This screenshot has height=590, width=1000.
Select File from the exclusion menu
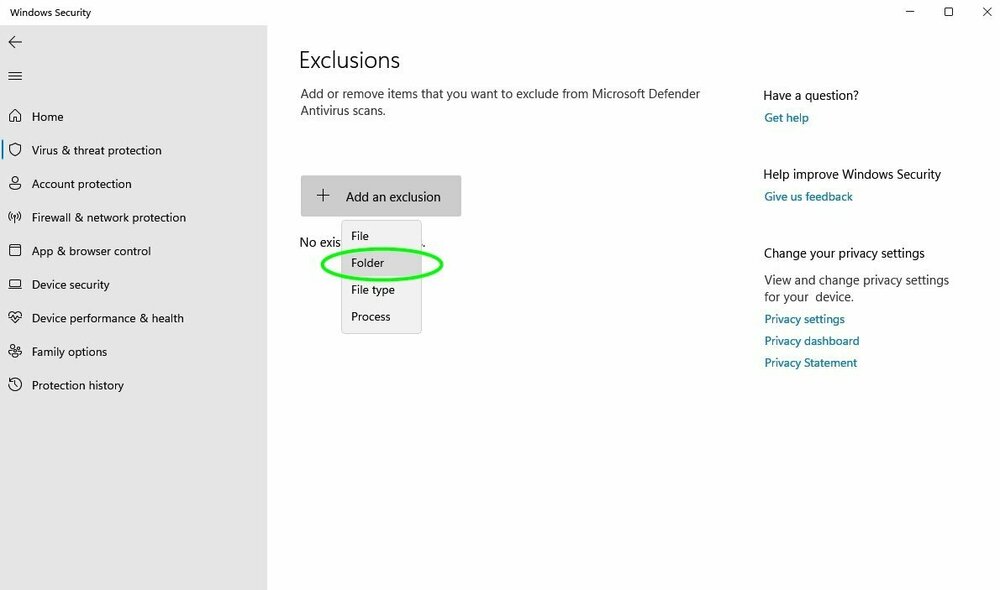tap(360, 236)
